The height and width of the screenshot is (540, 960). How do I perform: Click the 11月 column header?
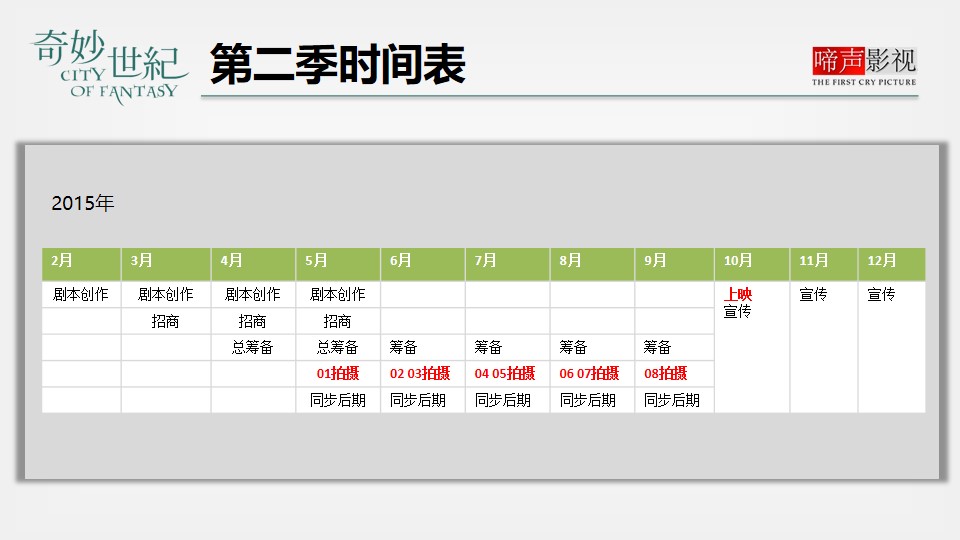[823, 264]
